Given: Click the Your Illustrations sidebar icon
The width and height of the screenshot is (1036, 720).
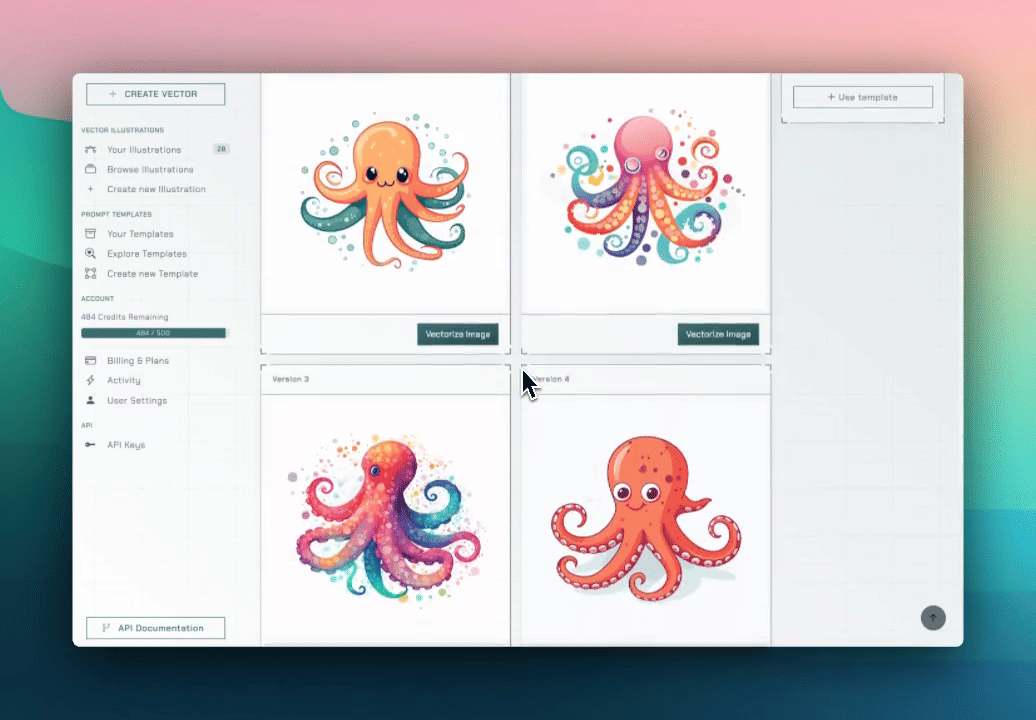Looking at the screenshot, I should pos(90,149).
